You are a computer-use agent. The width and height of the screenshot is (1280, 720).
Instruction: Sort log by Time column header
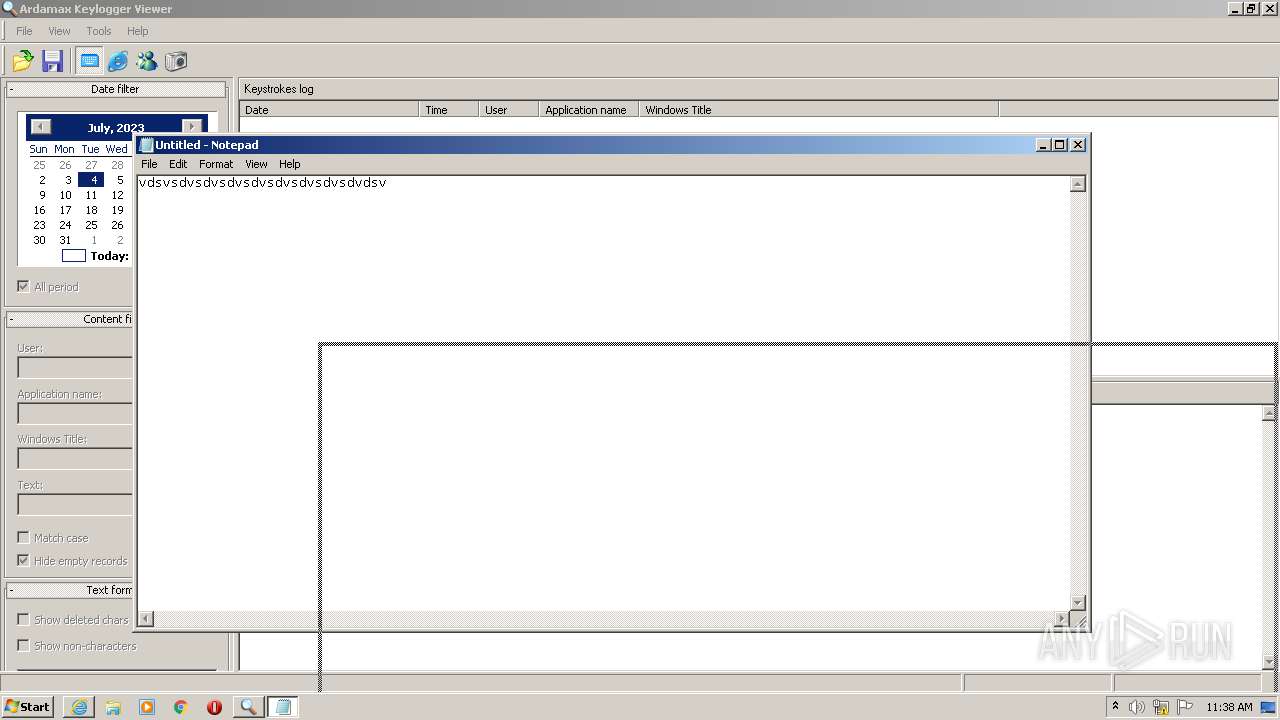pyautogui.click(x=448, y=110)
